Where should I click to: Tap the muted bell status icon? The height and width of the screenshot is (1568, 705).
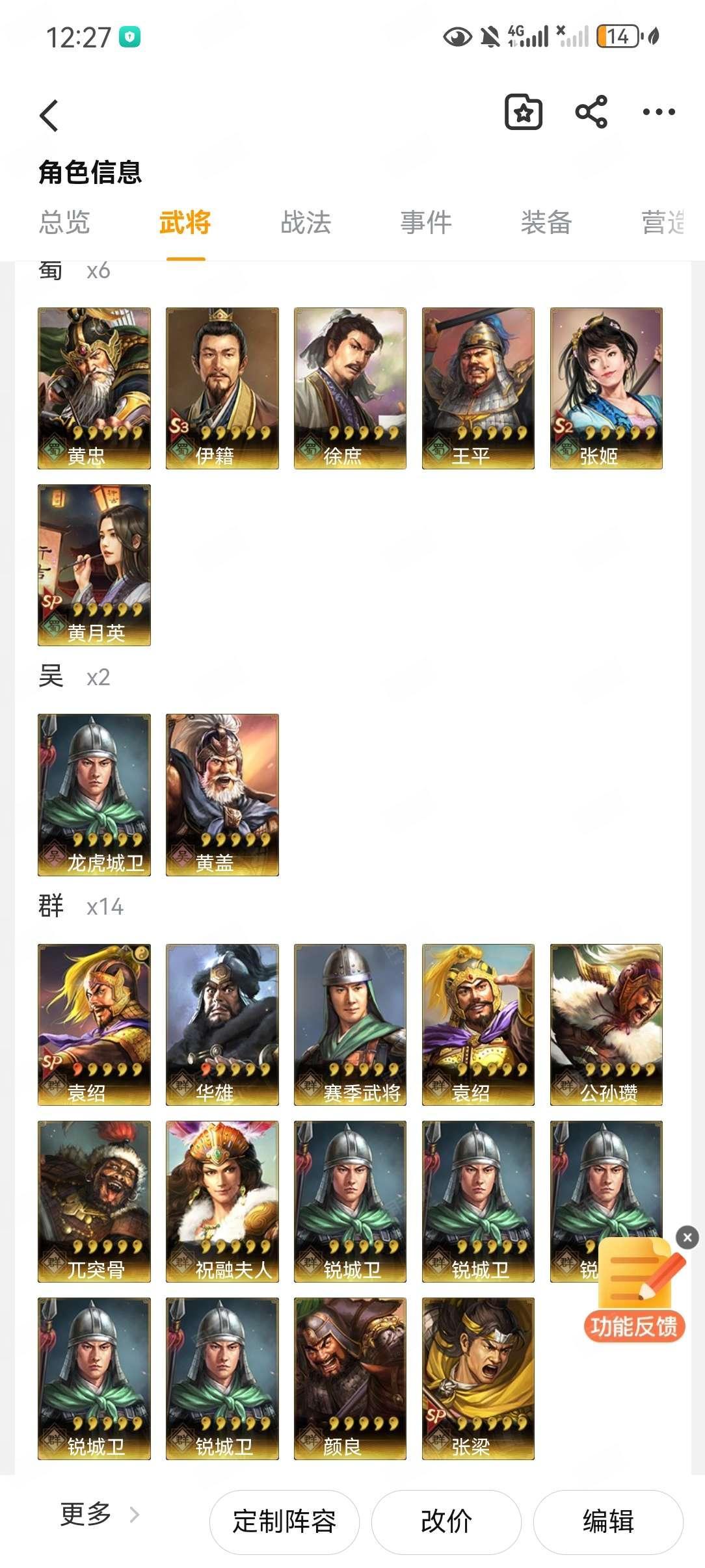point(490,37)
